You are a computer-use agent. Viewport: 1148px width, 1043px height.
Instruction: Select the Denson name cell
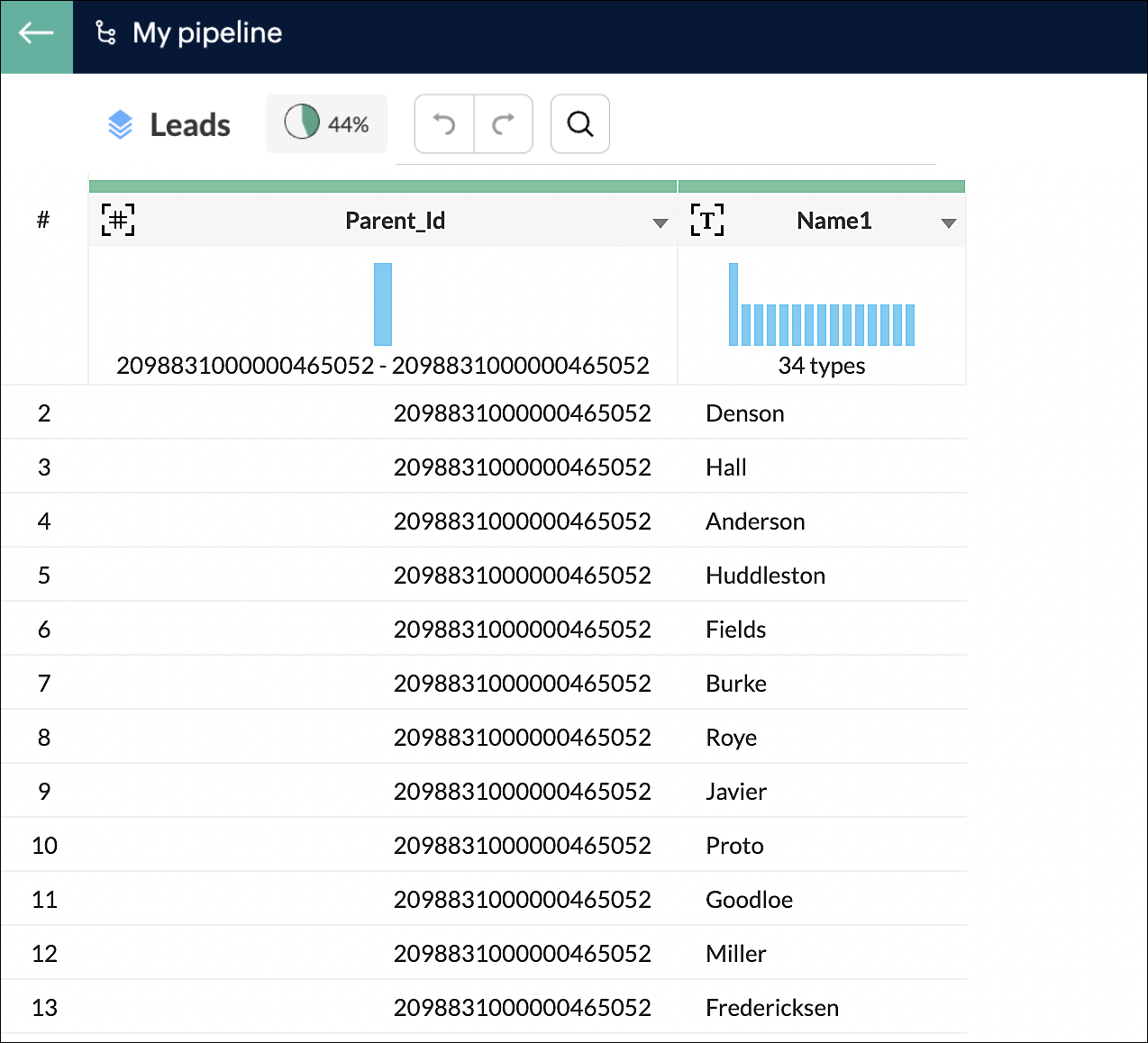745,413
